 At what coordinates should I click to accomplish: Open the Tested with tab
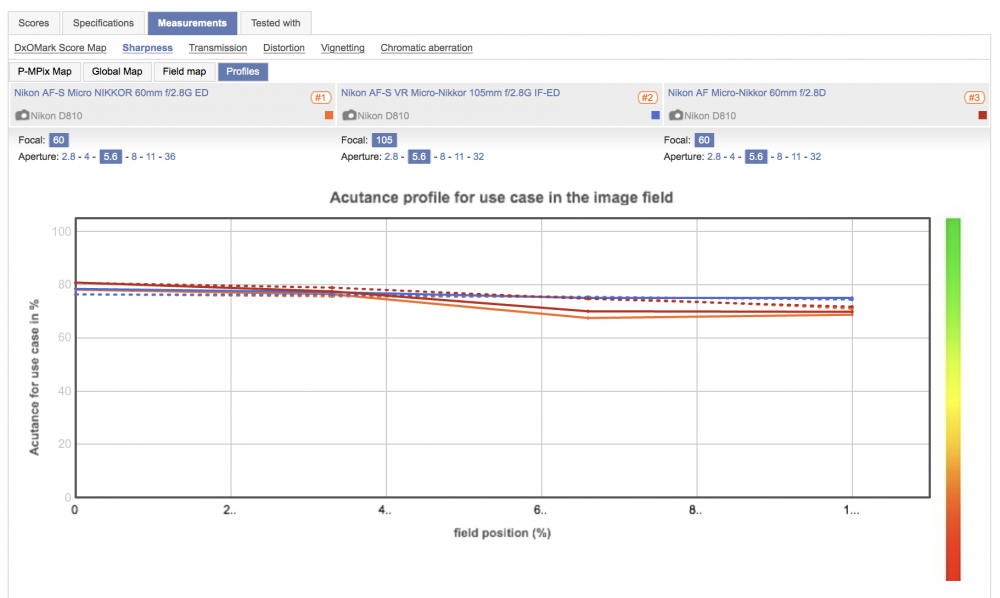pos(276,23)
